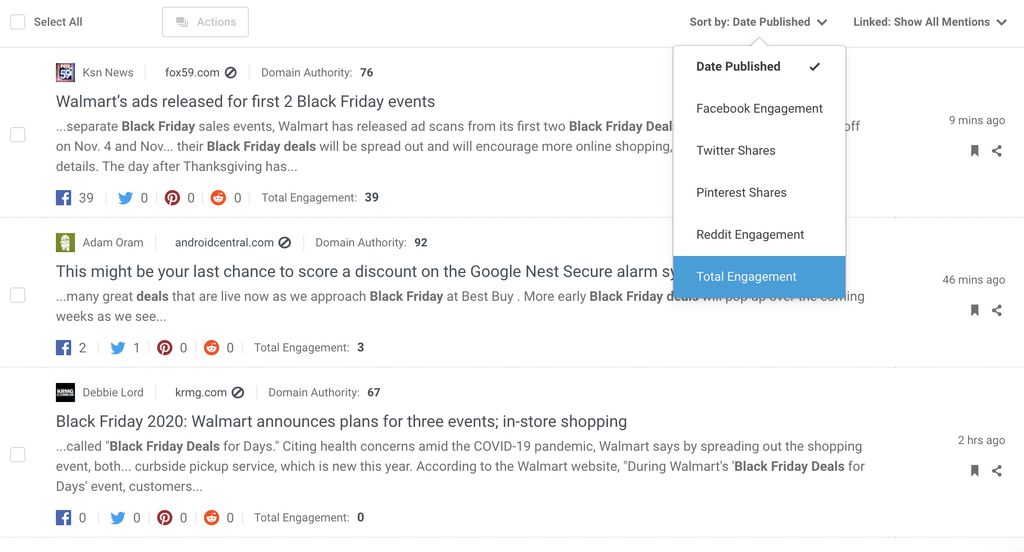This screenshot has height=552, width=1024.
Task: Tick checkbox for Black Friday 2020 article
Action: 18,455
